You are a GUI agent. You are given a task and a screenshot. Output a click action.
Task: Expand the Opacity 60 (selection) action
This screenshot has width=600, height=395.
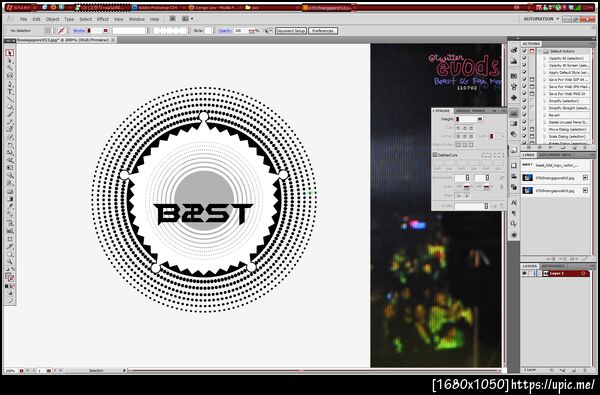545,59
